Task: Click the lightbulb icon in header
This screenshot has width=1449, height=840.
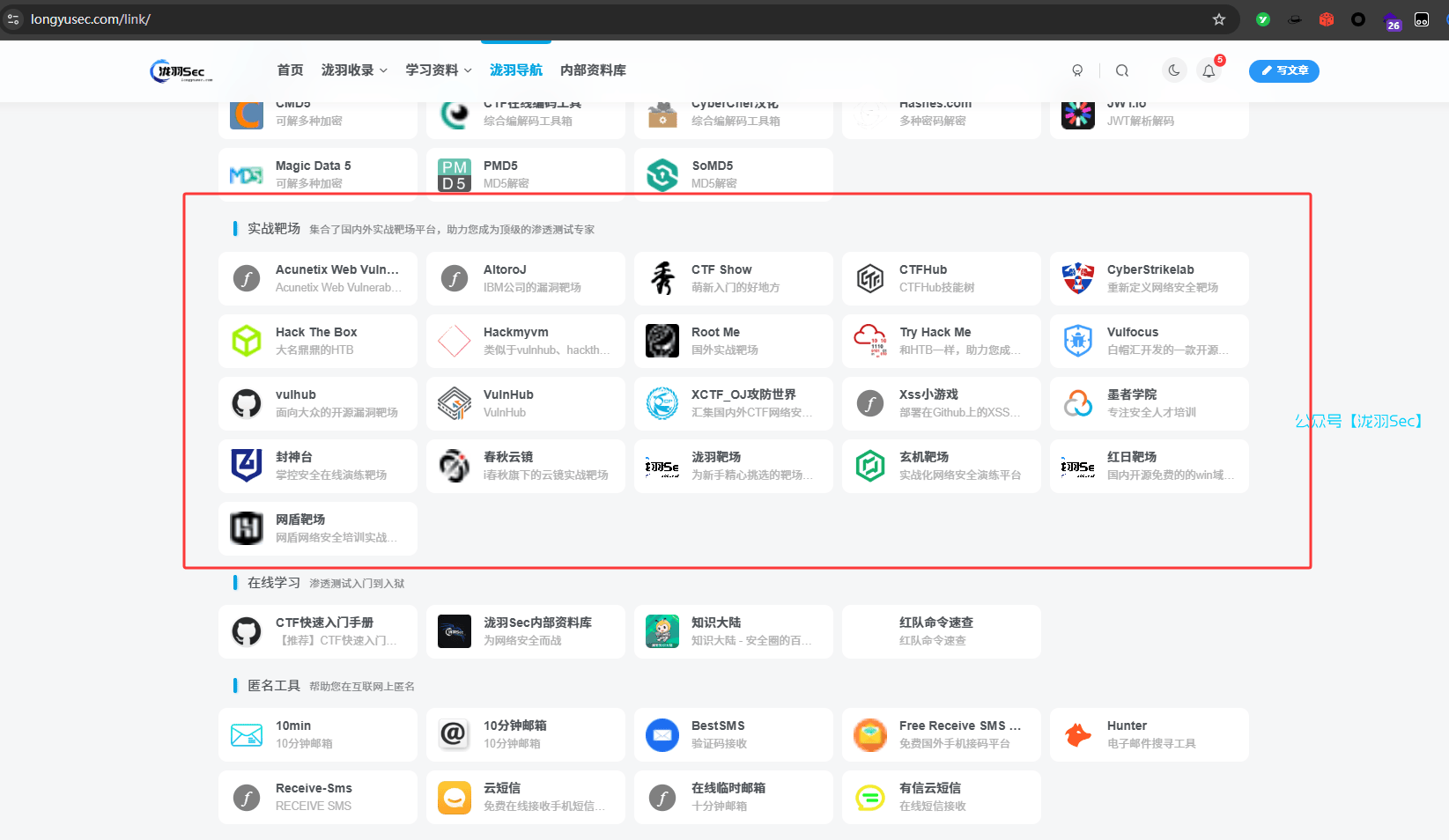Action: (x=1076, y=70)
